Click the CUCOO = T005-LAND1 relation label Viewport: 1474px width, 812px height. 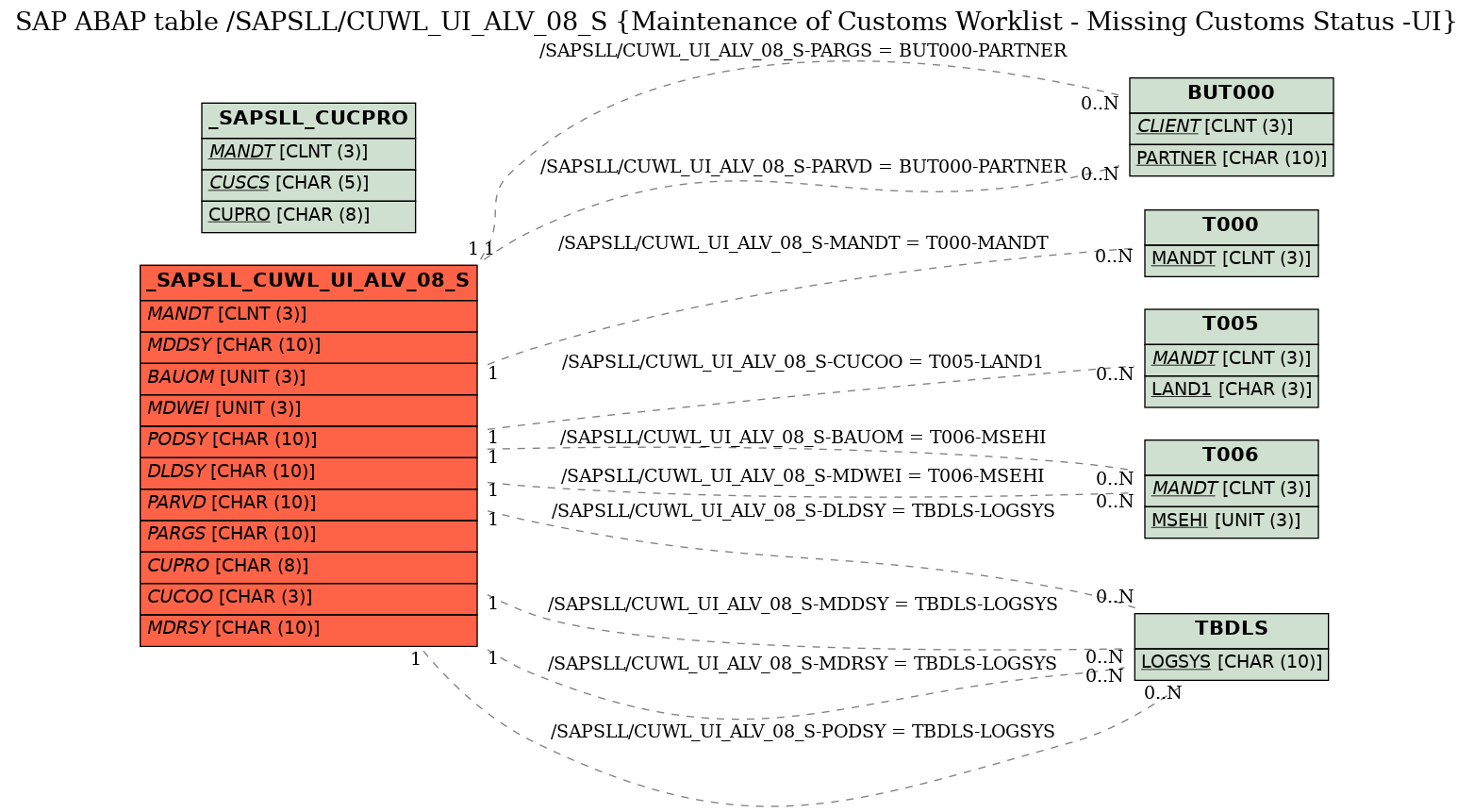803,362
